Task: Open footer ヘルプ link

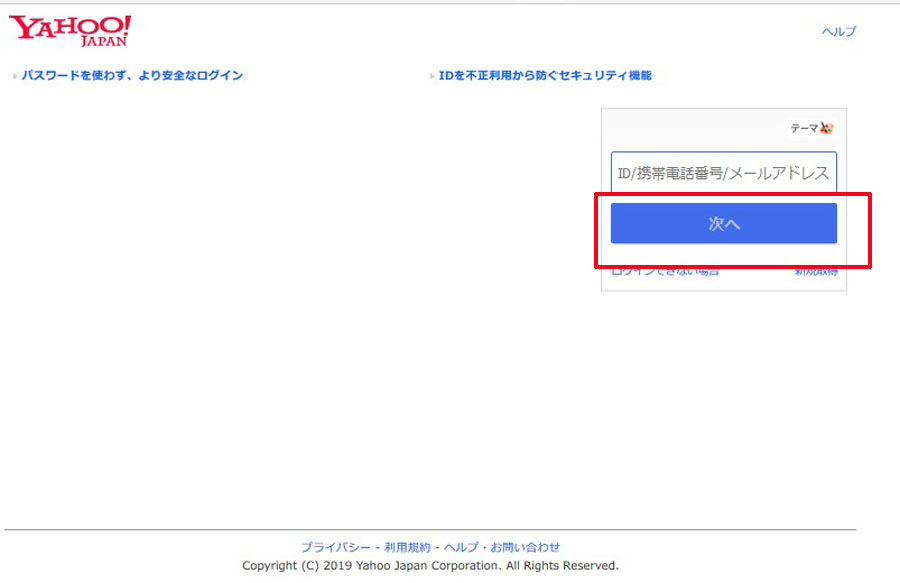Action: coord(461,547)
